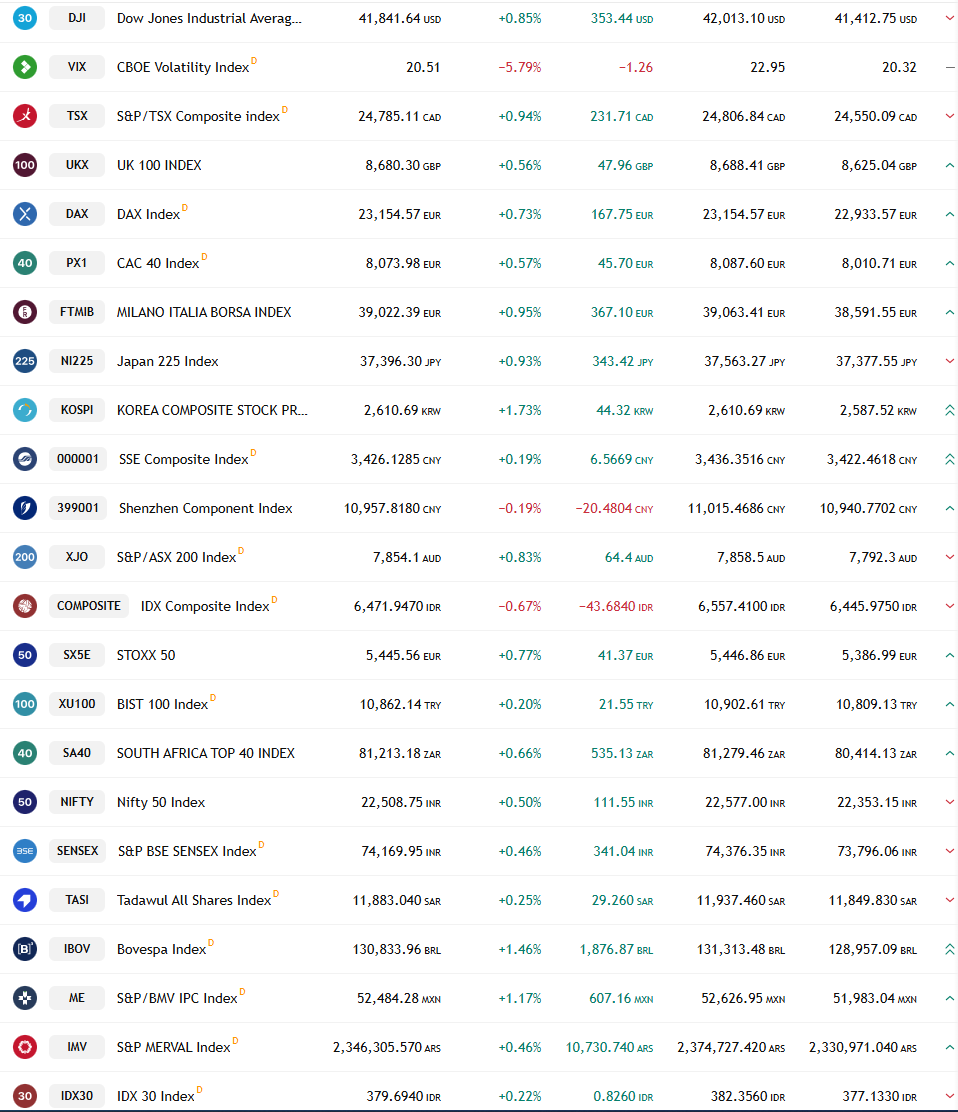Click the IDX30 logo icon
Viewport: 958px width, 1112px height.
pos(25,1096)
